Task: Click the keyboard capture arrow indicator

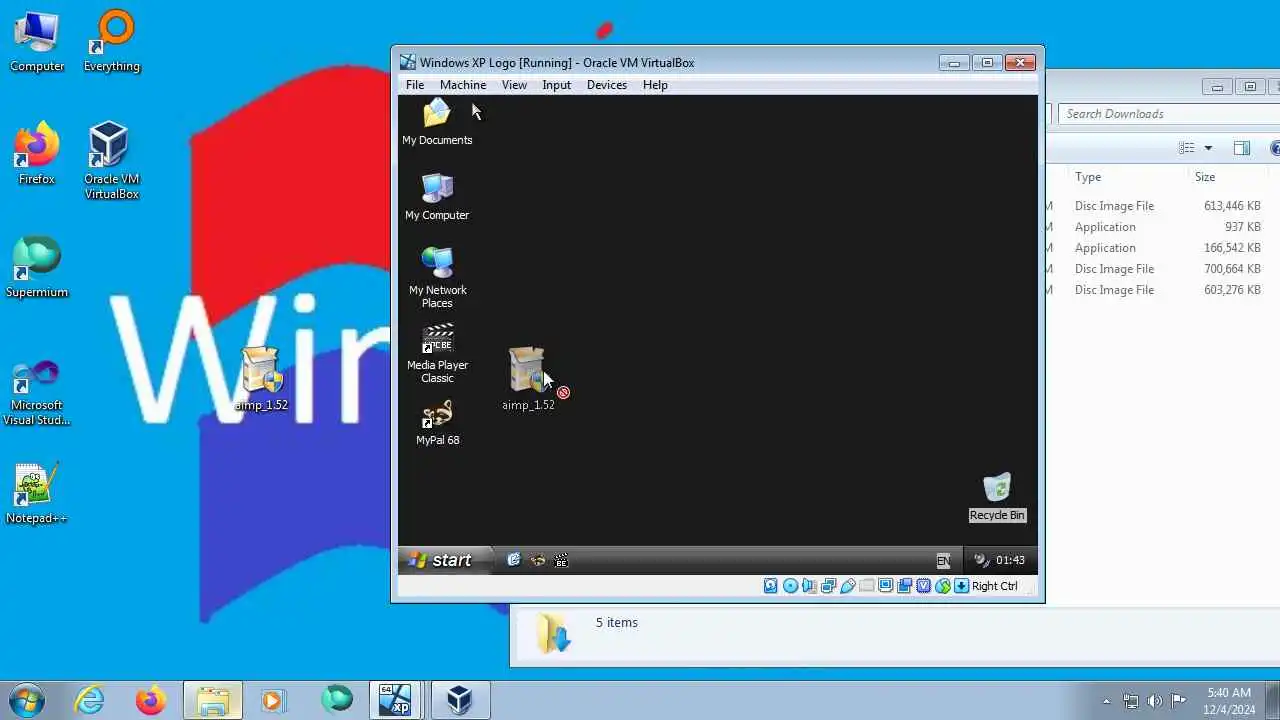Action: coord(961,586)
